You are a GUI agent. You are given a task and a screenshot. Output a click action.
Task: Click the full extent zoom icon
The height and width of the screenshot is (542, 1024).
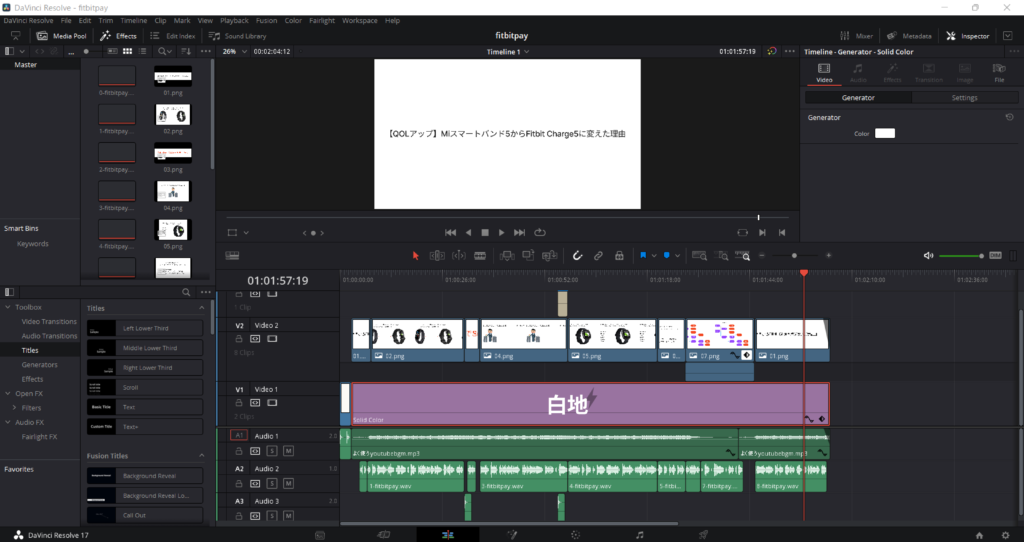pyautogui.click(x=699, y=256)
